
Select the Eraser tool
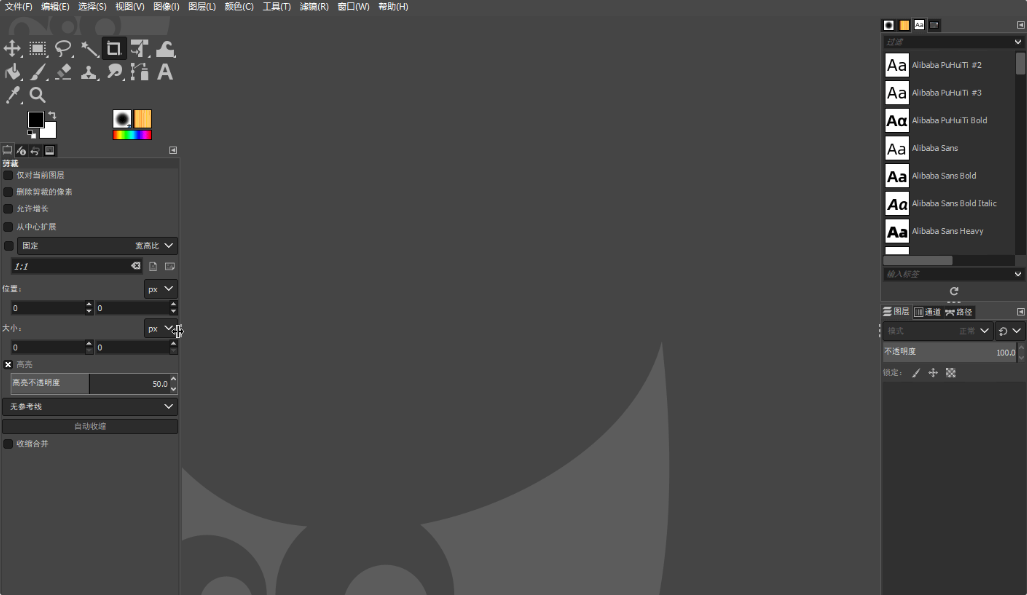pos(63,72)
